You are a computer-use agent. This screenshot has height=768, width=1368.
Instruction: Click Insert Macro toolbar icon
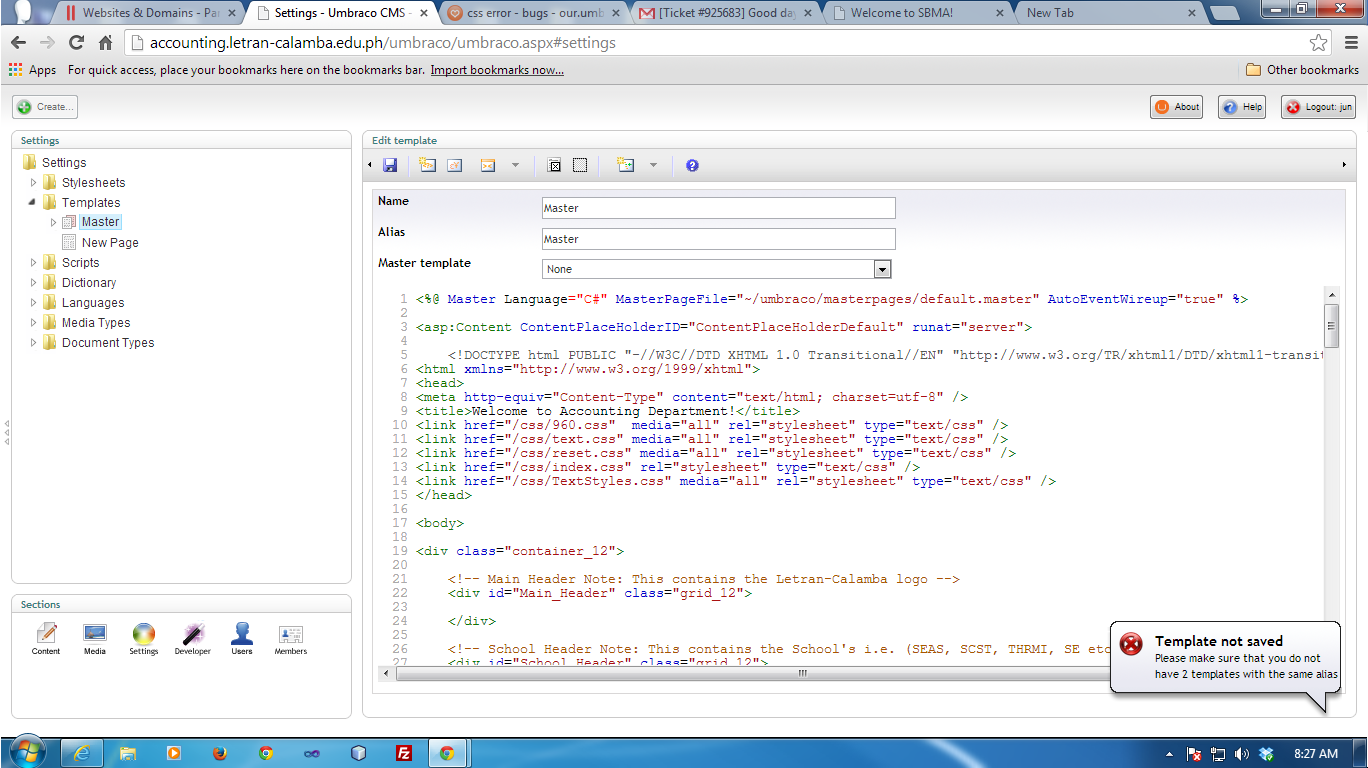488,165
